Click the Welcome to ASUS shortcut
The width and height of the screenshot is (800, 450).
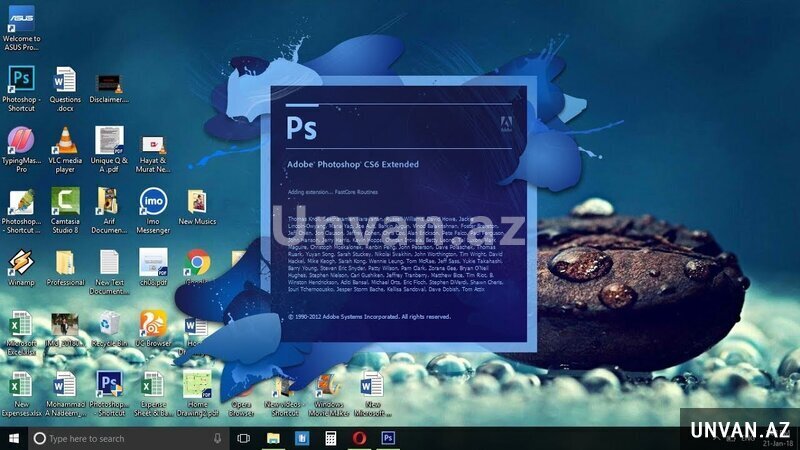20,18
